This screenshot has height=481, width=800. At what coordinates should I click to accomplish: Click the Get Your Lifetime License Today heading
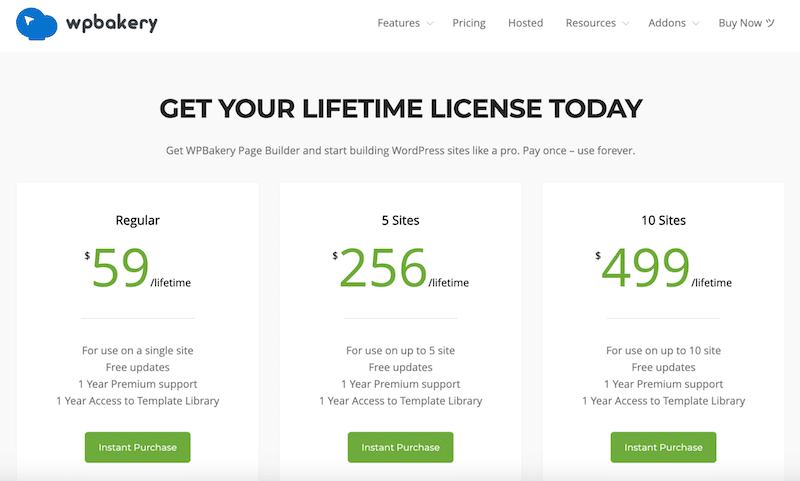400,108
